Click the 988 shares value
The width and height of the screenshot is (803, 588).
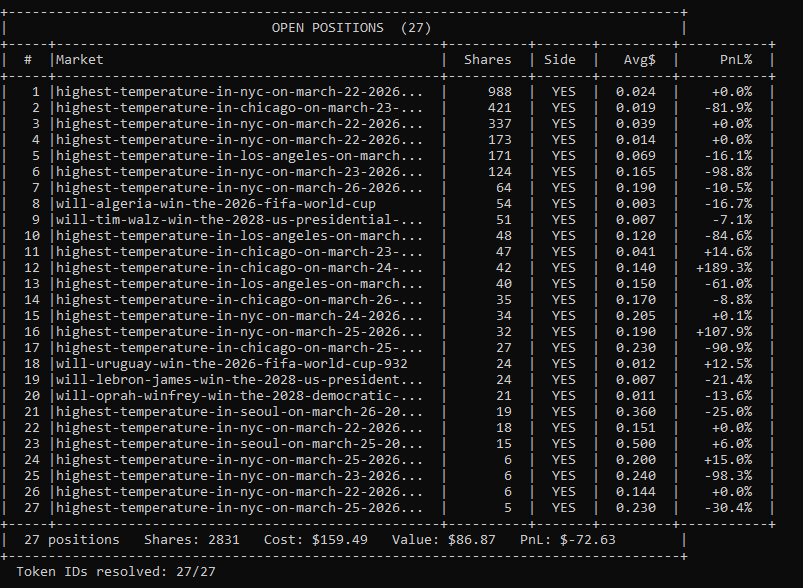click(x=500, y=92)
